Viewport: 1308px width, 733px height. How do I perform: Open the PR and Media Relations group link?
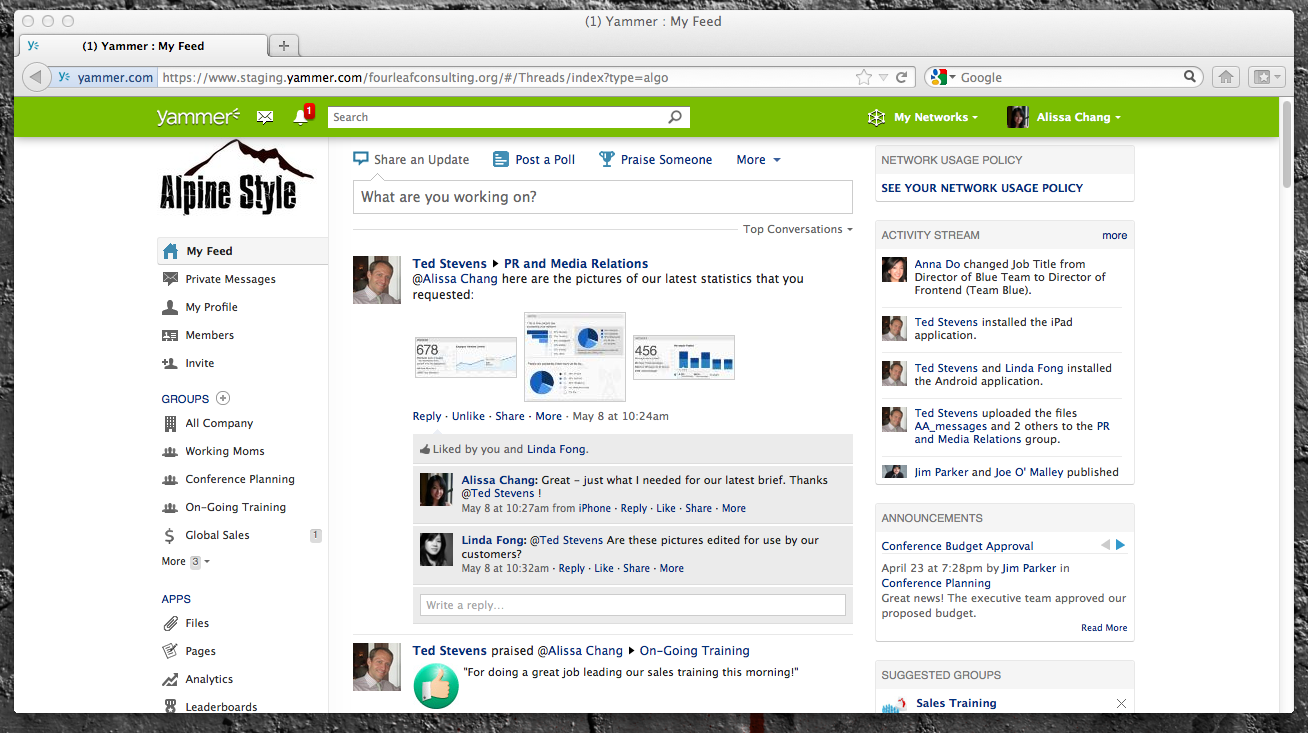click(x=576, y=264)
